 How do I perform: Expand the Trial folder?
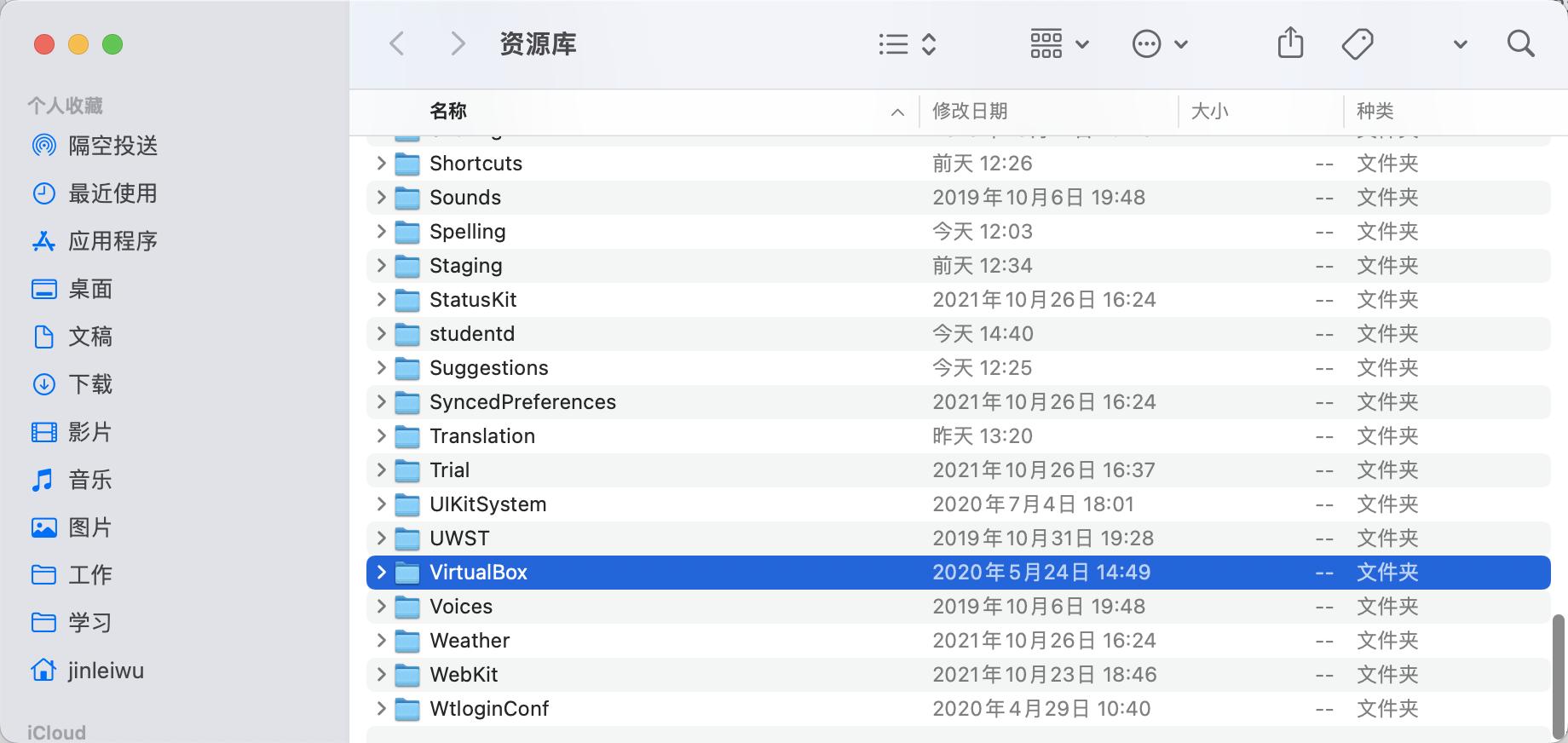381,469
